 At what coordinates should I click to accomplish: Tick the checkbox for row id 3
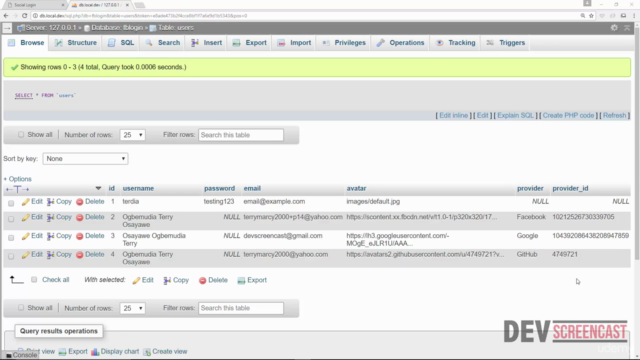click(11, 238)
